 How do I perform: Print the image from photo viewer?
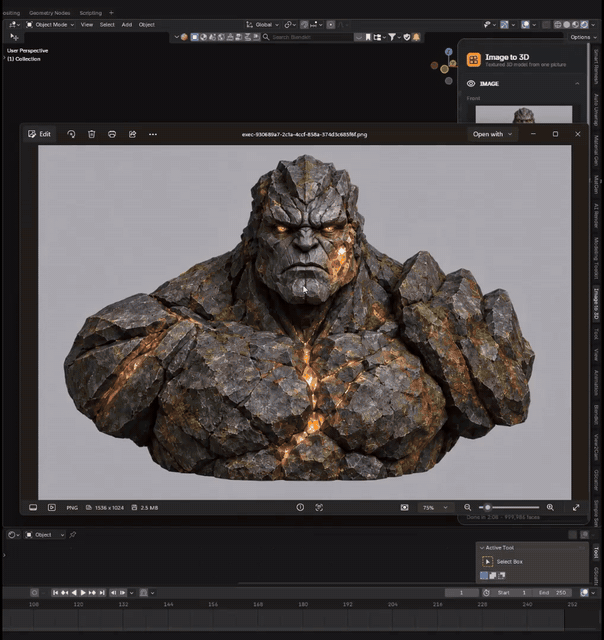[x=112, y=134]
